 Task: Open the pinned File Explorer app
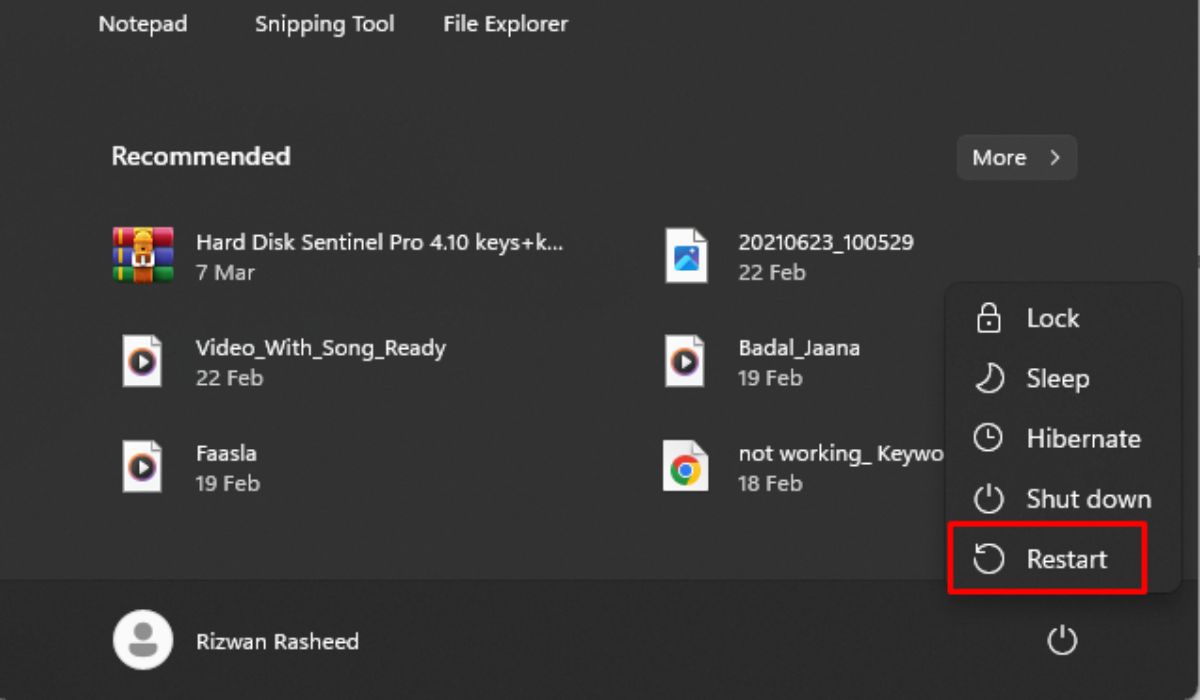(505, 24)
